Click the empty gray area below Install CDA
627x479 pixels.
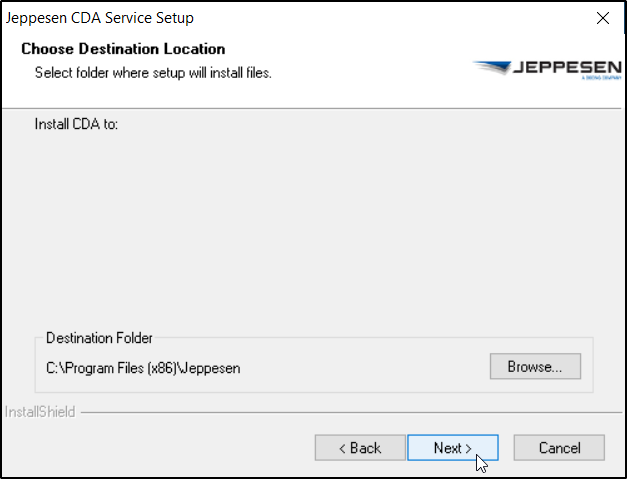point(300,230)
